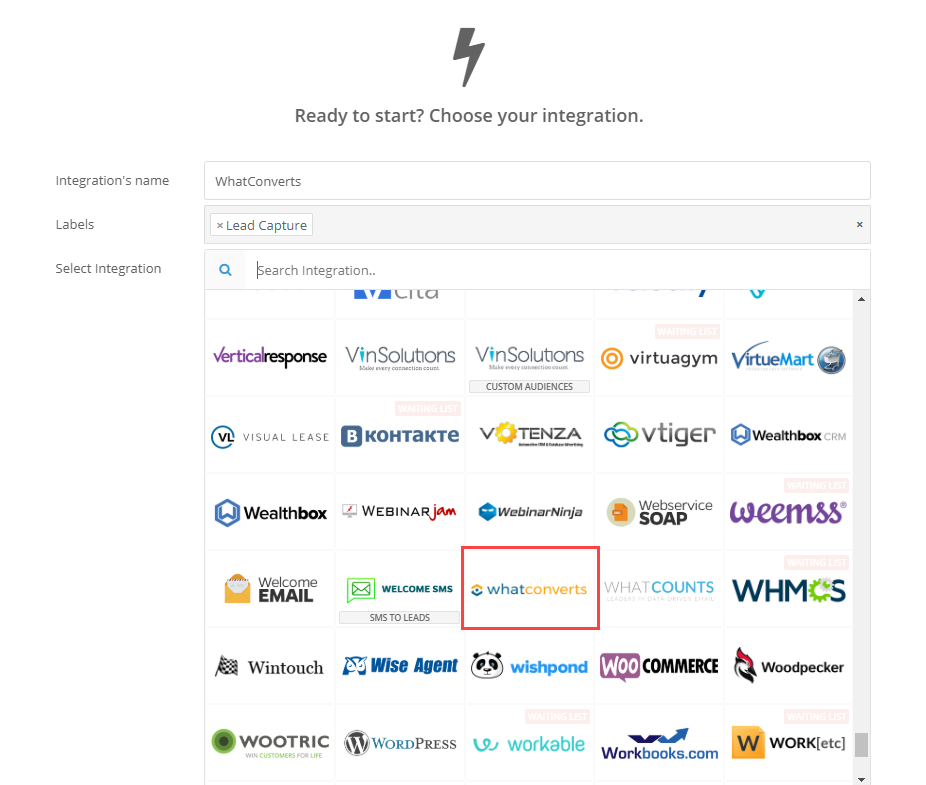This screenshot has width=926, height=785.
Task: Focus the Search Integration box
Action: click(557, 270)
